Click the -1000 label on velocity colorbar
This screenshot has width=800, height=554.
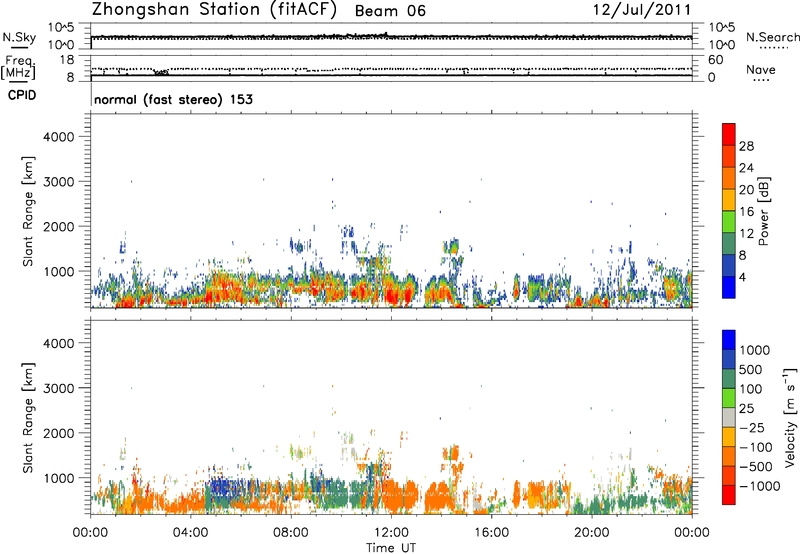coord(760,486)
